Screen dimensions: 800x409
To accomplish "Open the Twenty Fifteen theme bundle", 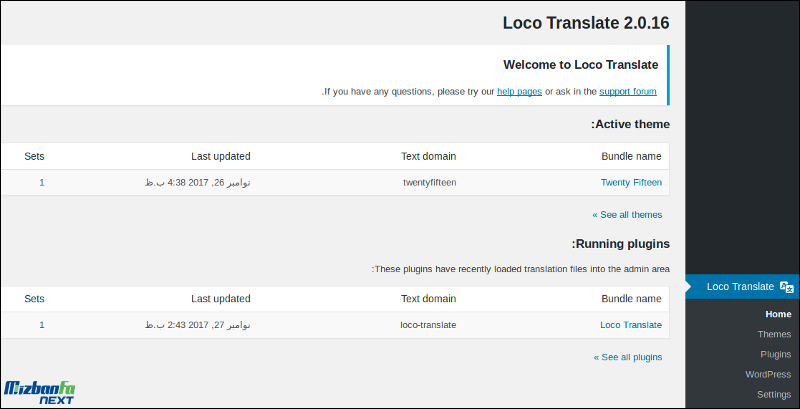I will 631,183.
